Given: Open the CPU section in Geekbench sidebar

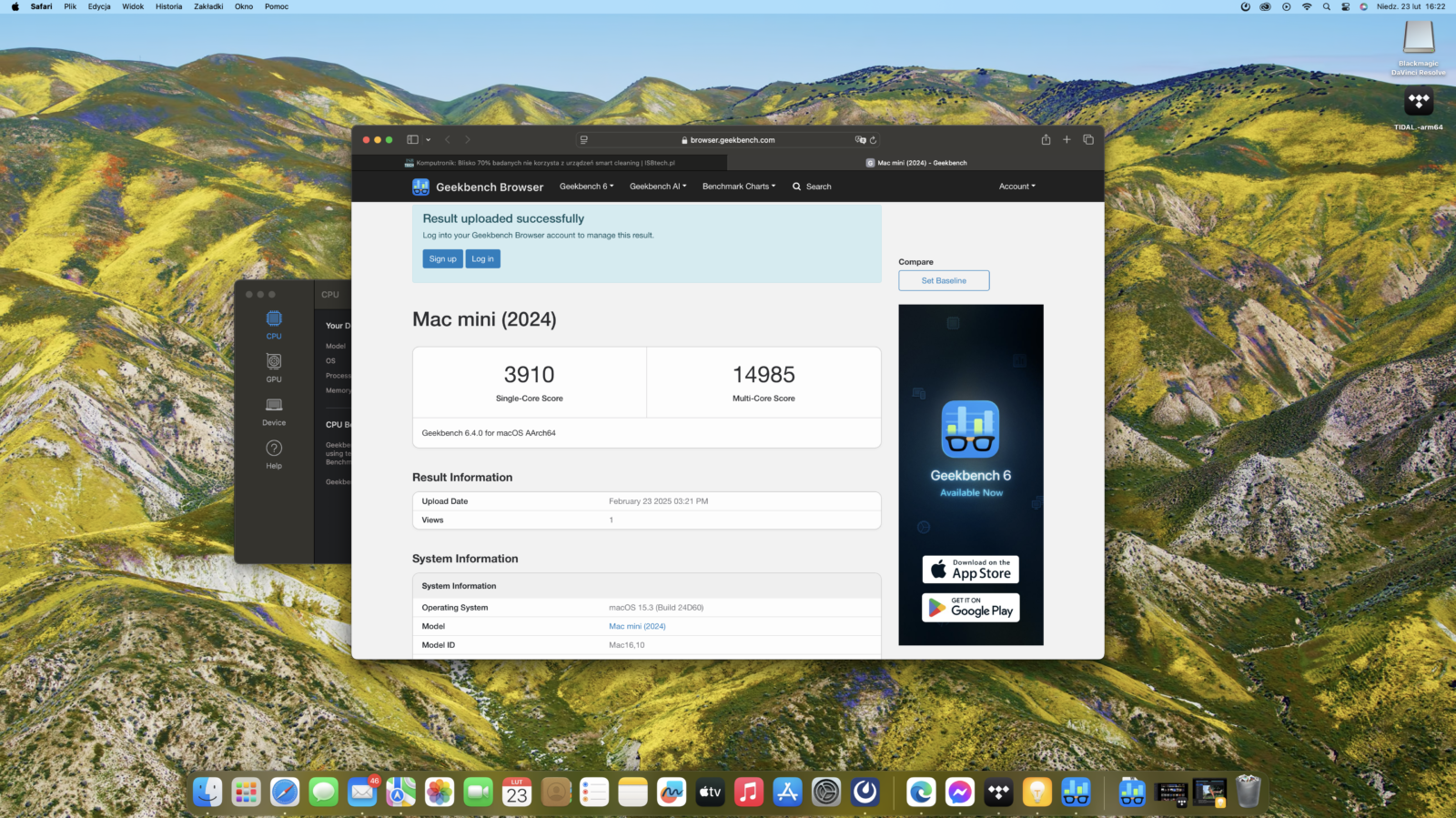Looking at the screenshot, I should [274, 323].
